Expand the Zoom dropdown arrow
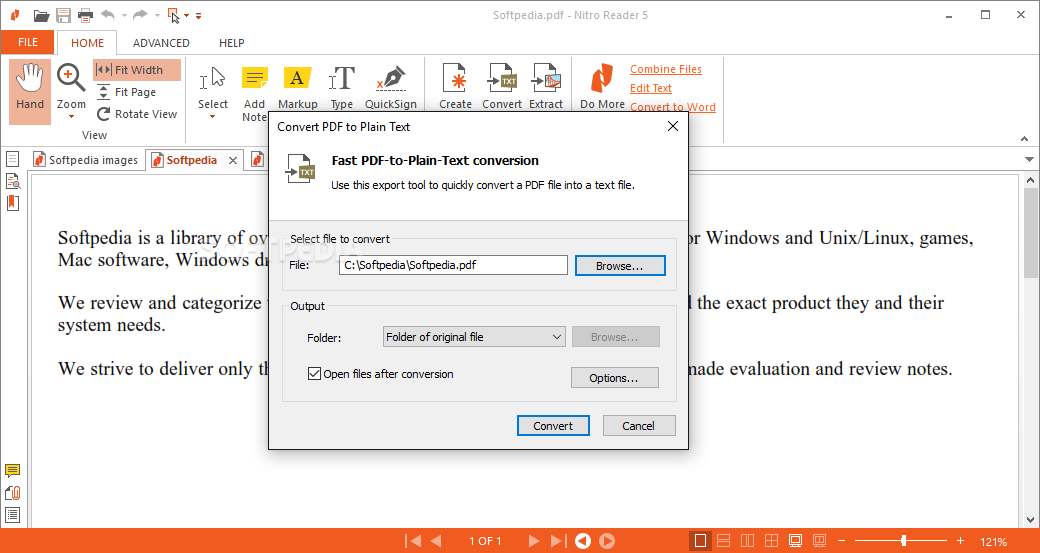The image size is (1040, 553). tap(71, 118)
